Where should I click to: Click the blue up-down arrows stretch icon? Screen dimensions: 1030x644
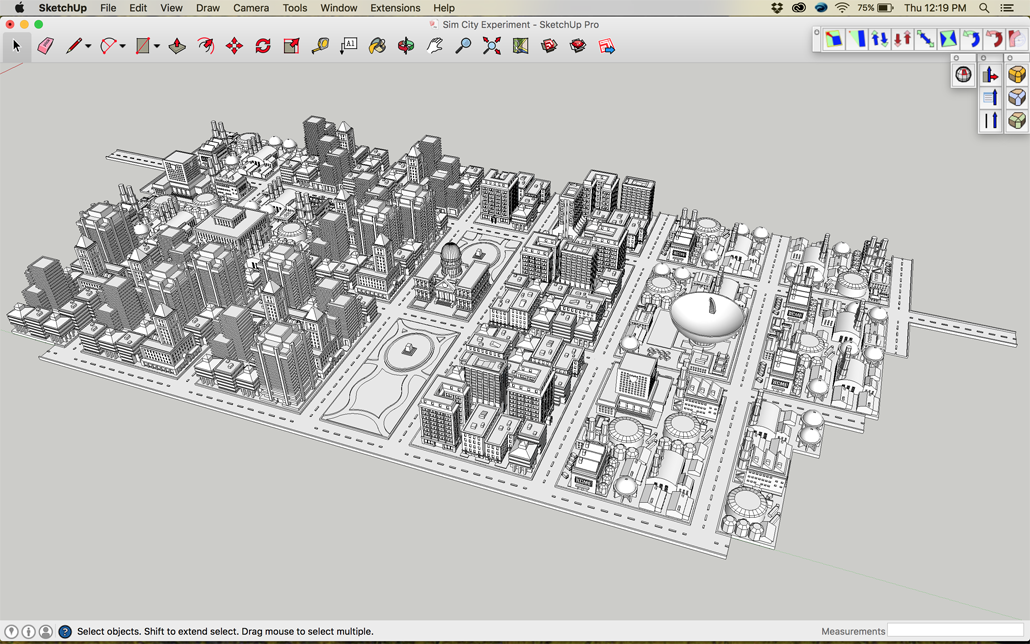coord(880,39)
